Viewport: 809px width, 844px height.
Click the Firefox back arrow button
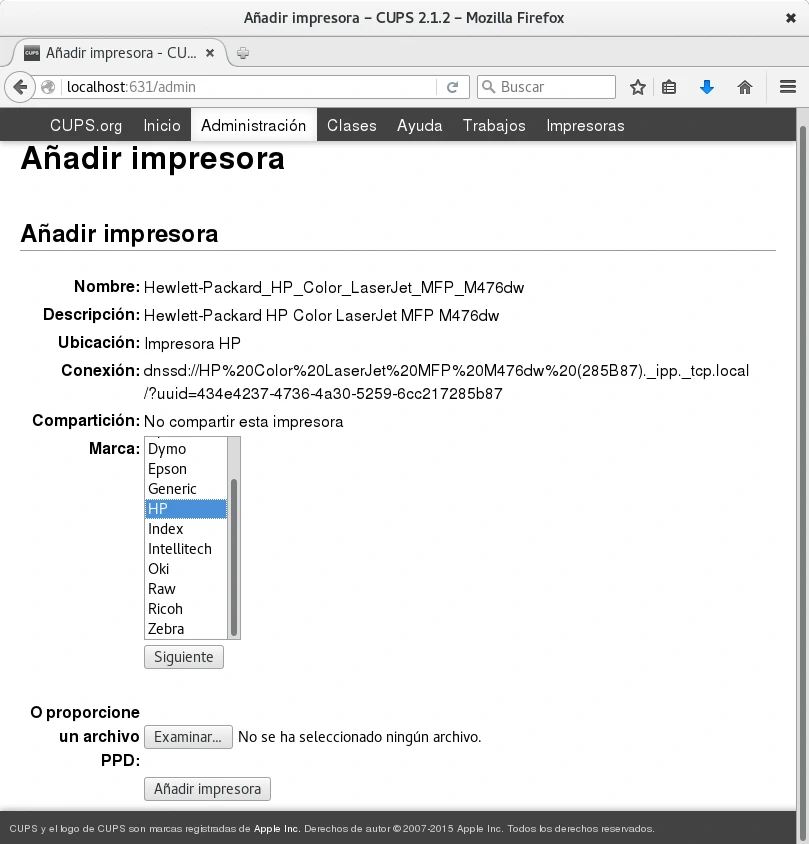[20, 87]
